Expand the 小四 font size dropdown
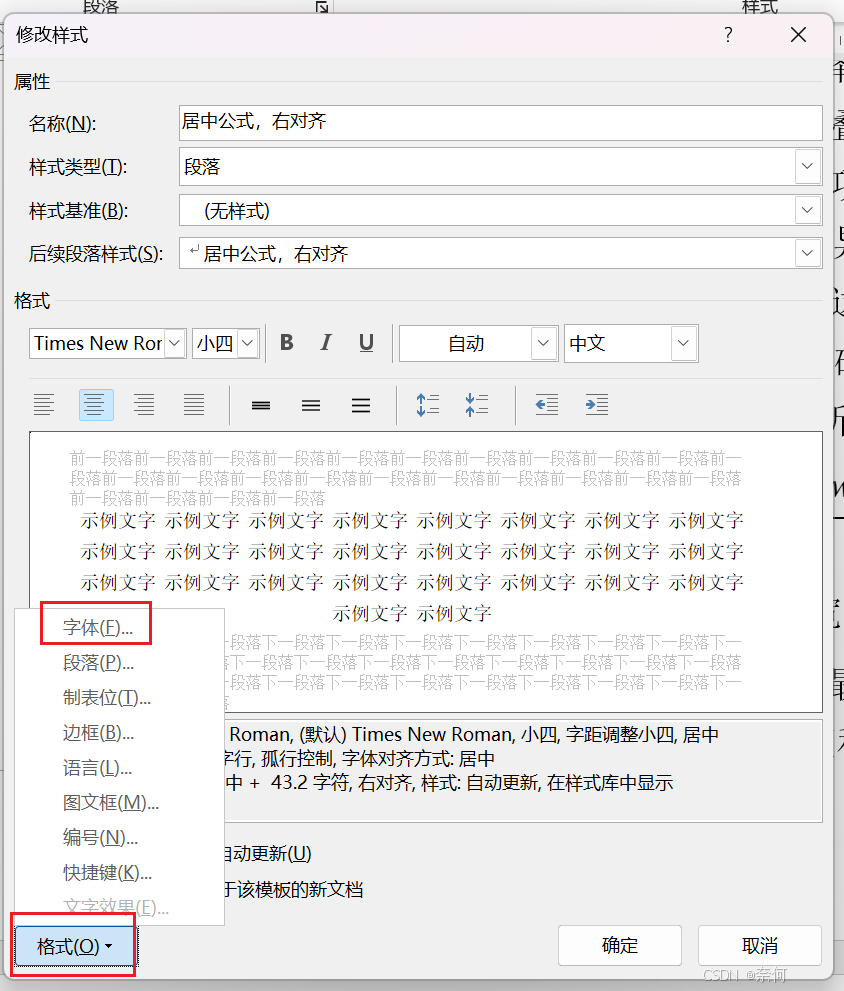 tap(248, 343)
